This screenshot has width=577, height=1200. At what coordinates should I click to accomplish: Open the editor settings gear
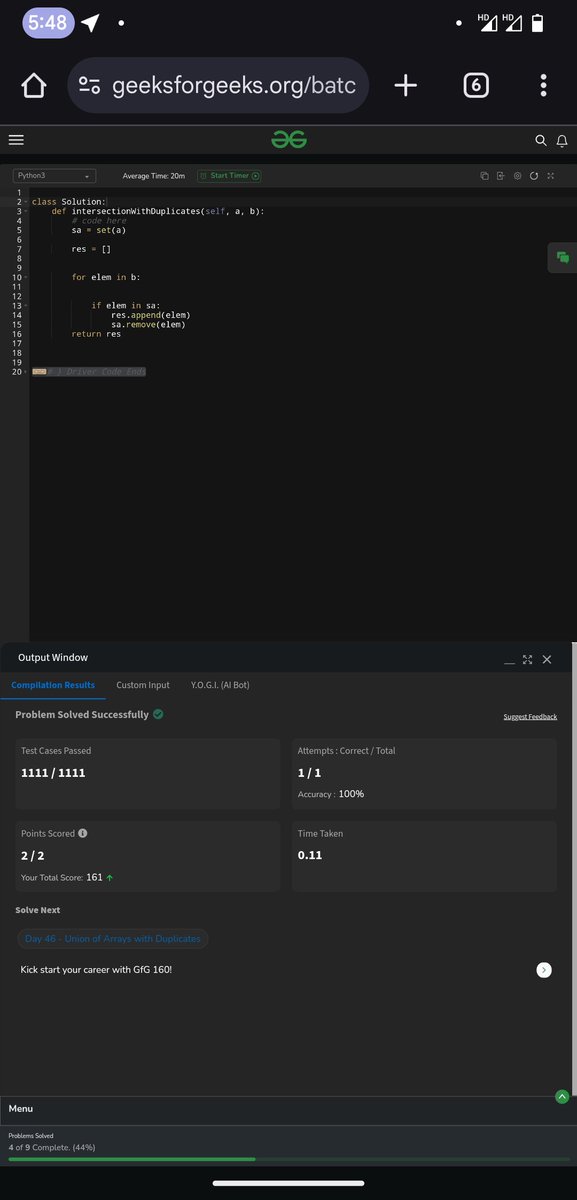pyautogui.click(x=517, y=176)
